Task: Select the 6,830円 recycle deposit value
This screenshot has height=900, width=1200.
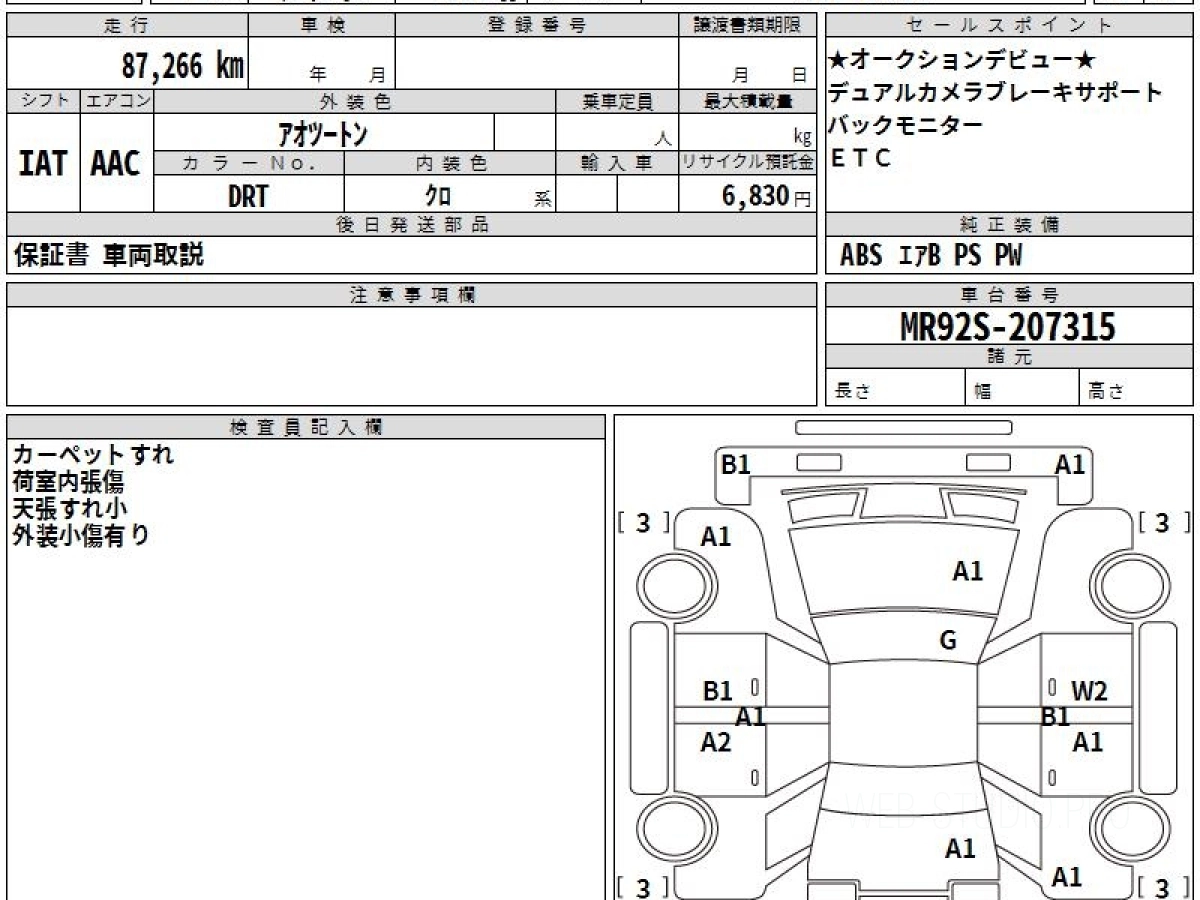Action: (x=767, y=196)
